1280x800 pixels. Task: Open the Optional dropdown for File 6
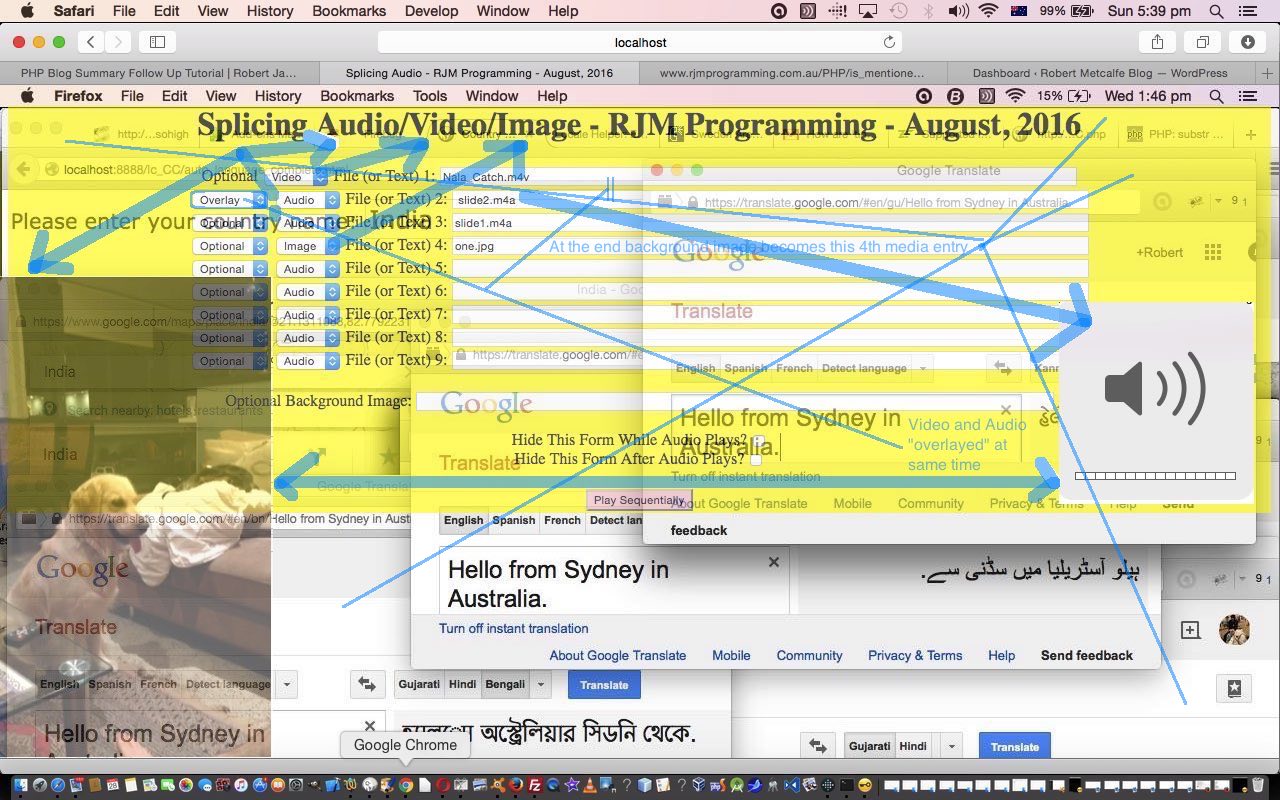(x=229, y=292)
